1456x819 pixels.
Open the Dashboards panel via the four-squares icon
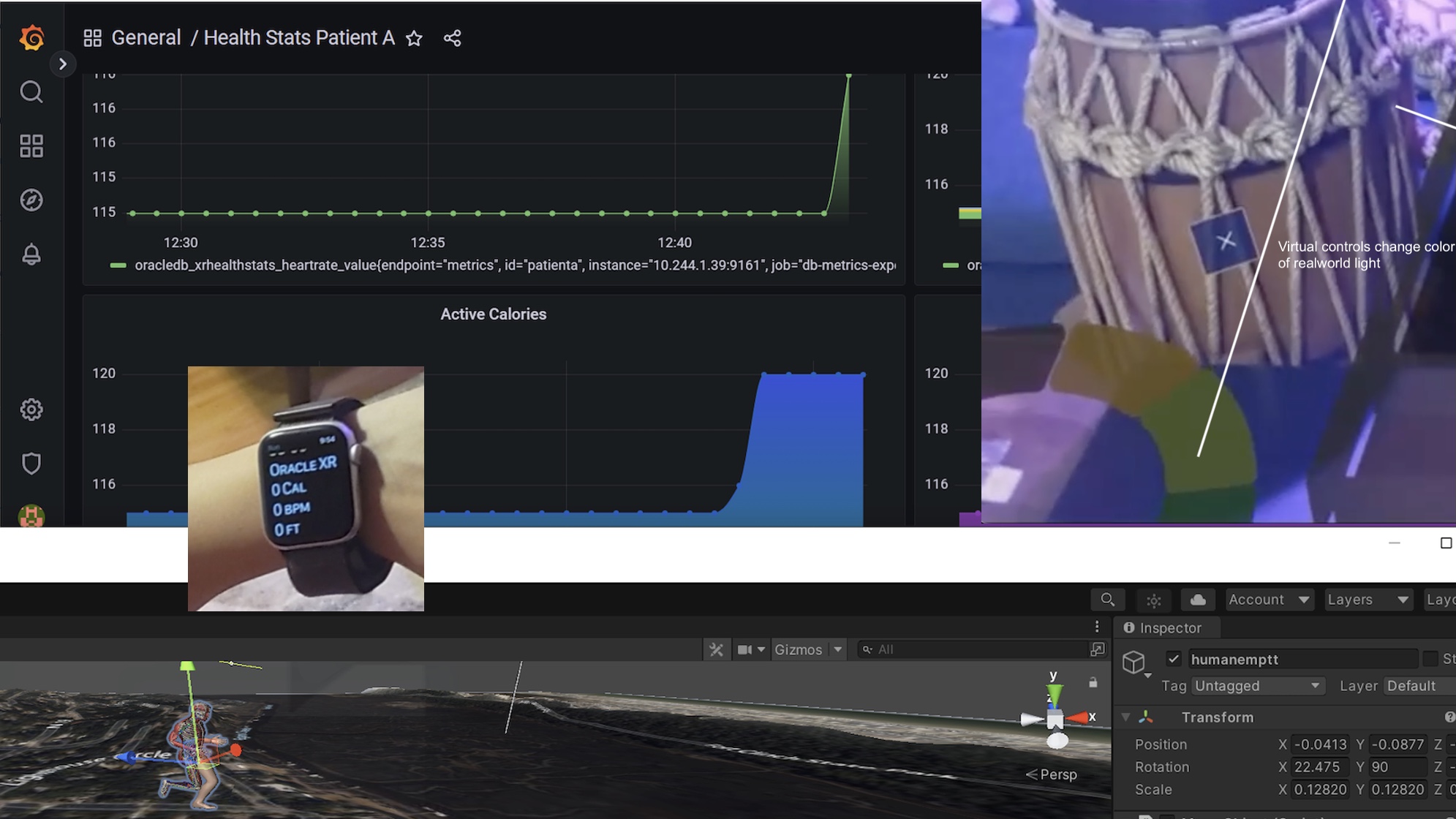tap(31, 145)
